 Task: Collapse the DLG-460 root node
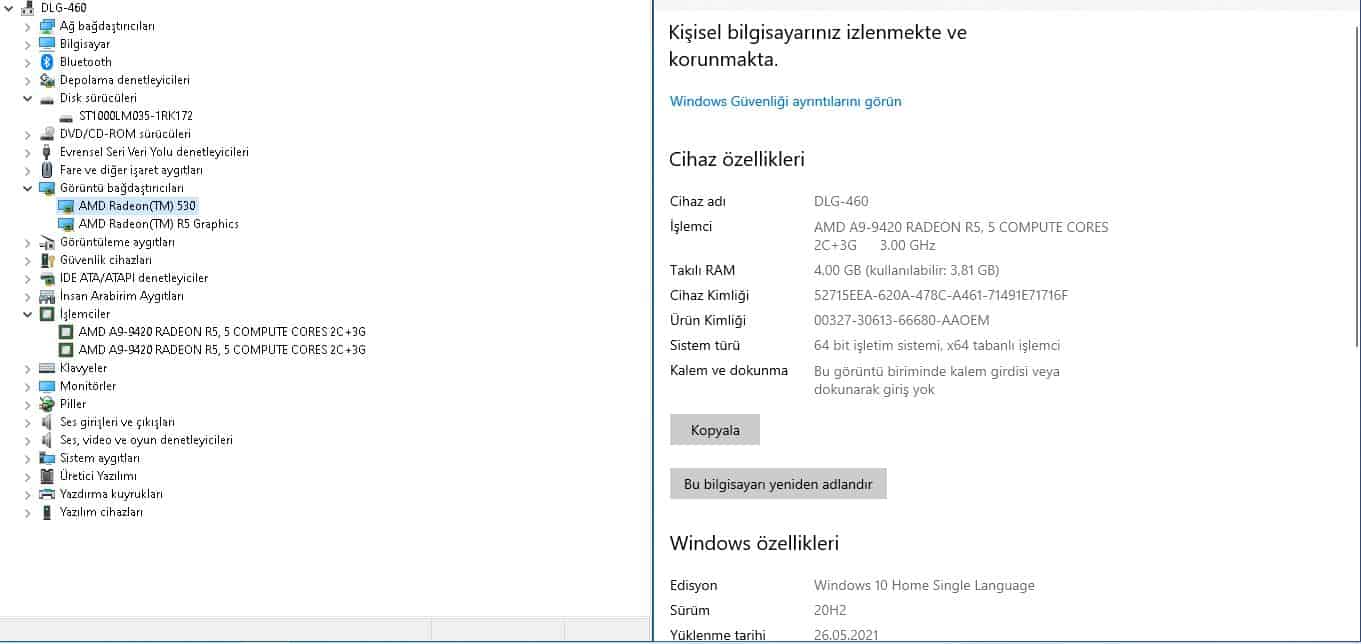click(x=9, y=8)
